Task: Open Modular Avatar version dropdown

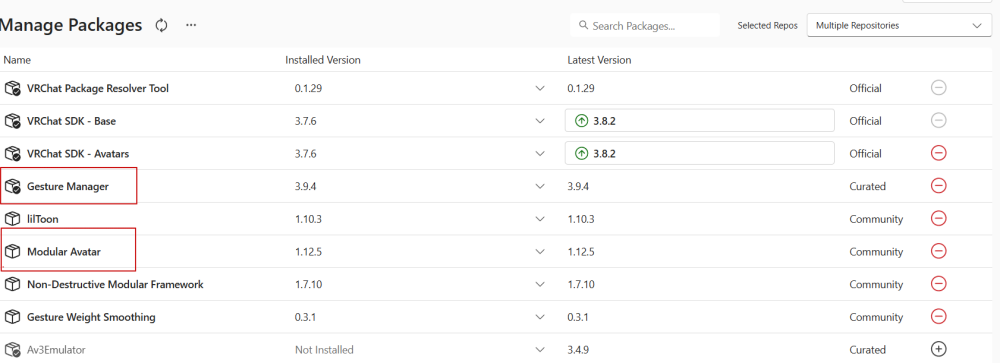Action: click(540, 251)
